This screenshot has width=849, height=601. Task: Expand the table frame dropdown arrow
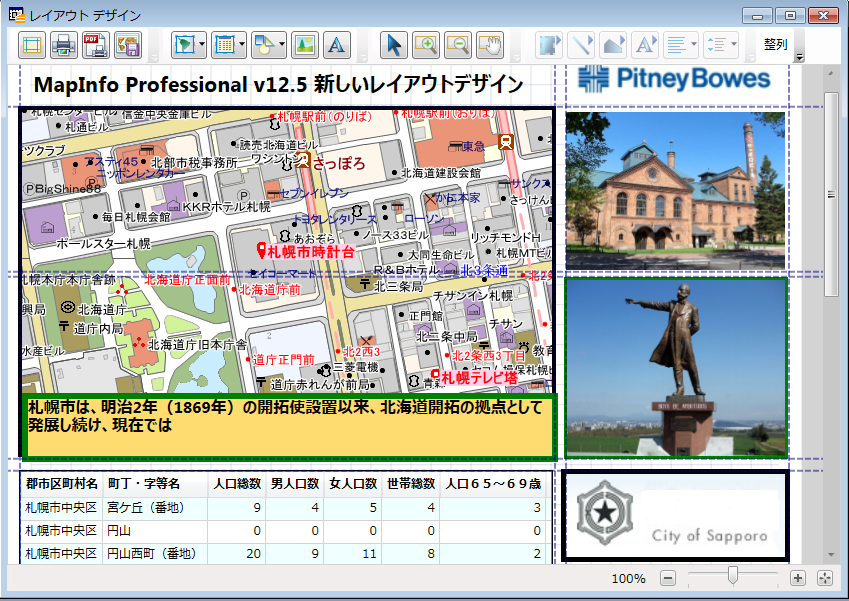click(242, 45)
